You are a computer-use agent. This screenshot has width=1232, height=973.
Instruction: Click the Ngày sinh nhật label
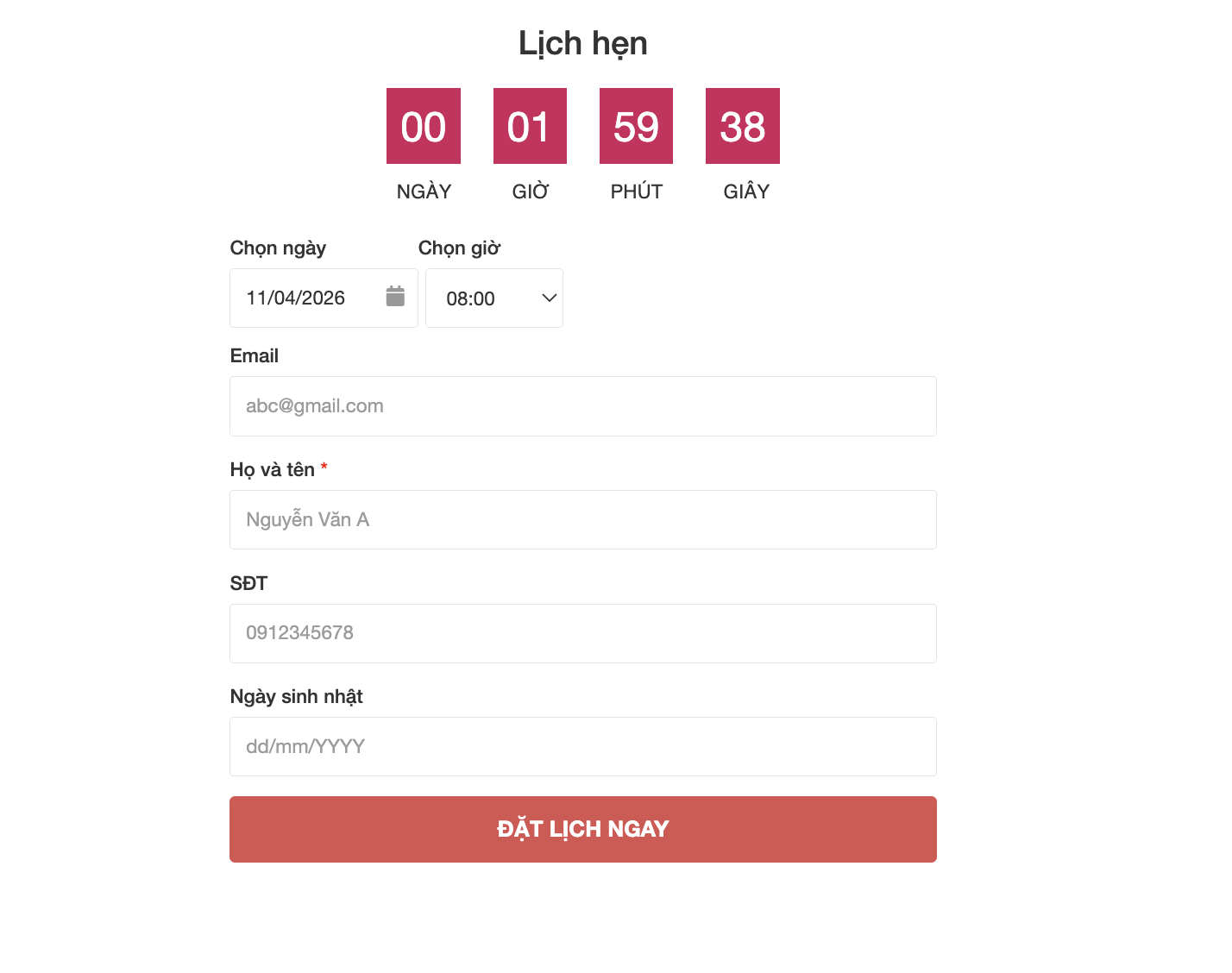pyautogui.click(x=296, y=697)
